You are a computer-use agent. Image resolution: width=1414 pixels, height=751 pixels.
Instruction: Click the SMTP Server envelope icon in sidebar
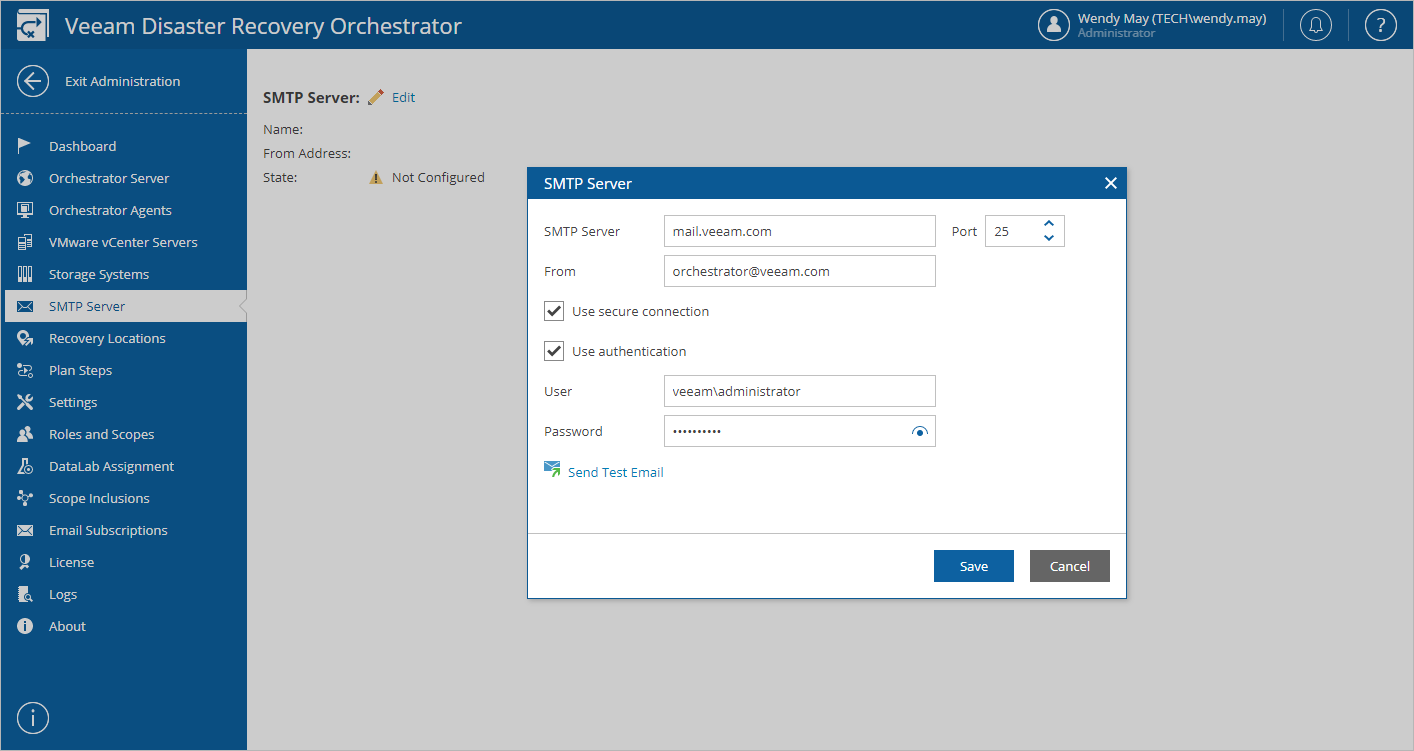pos(25,306)
